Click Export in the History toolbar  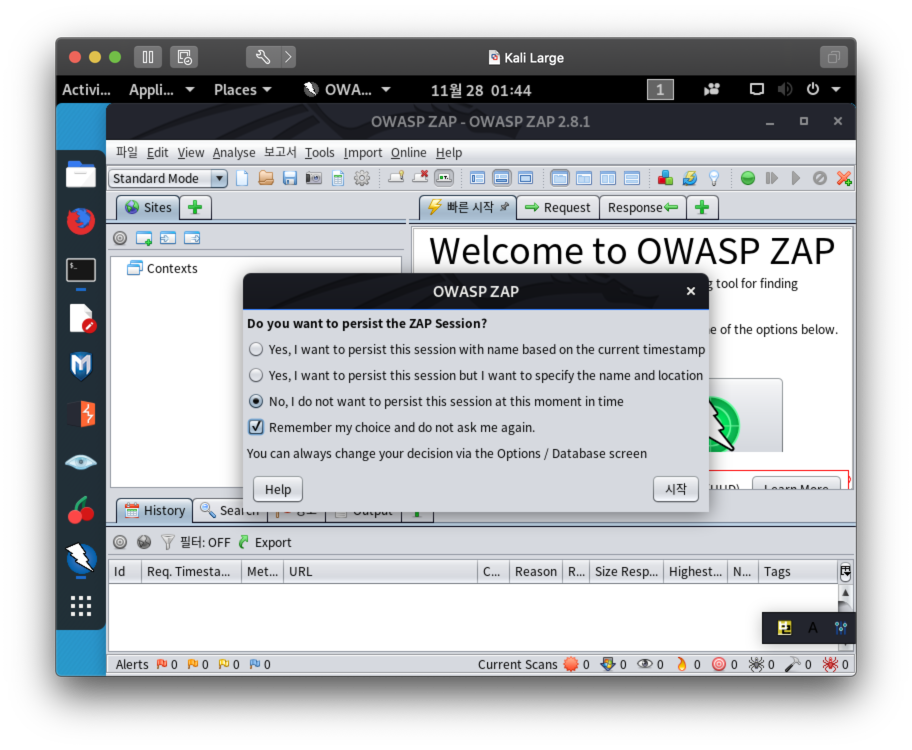click(265, 542)
